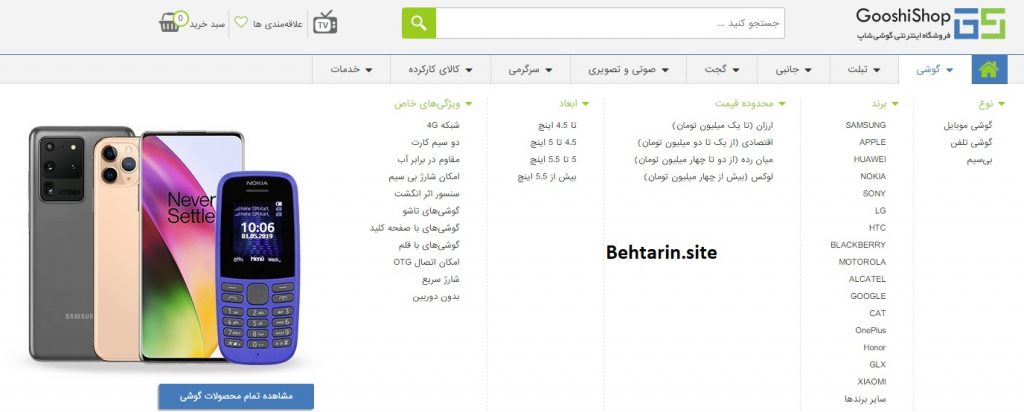
Task: Collapse the ویژگی‌های خاص column header
Action: [432, 104]
